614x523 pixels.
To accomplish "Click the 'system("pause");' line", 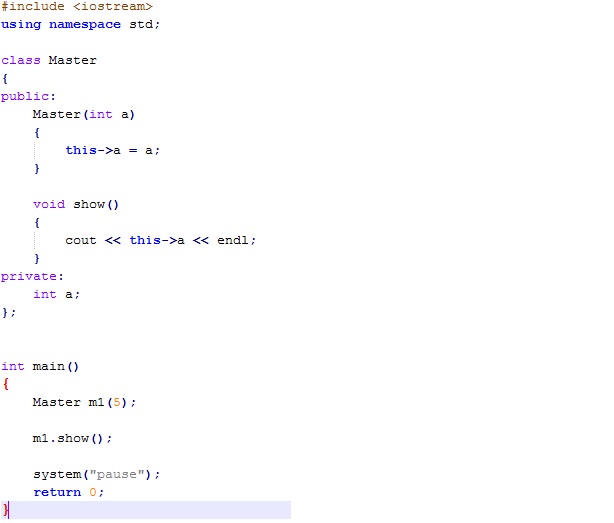I will 97,474.
